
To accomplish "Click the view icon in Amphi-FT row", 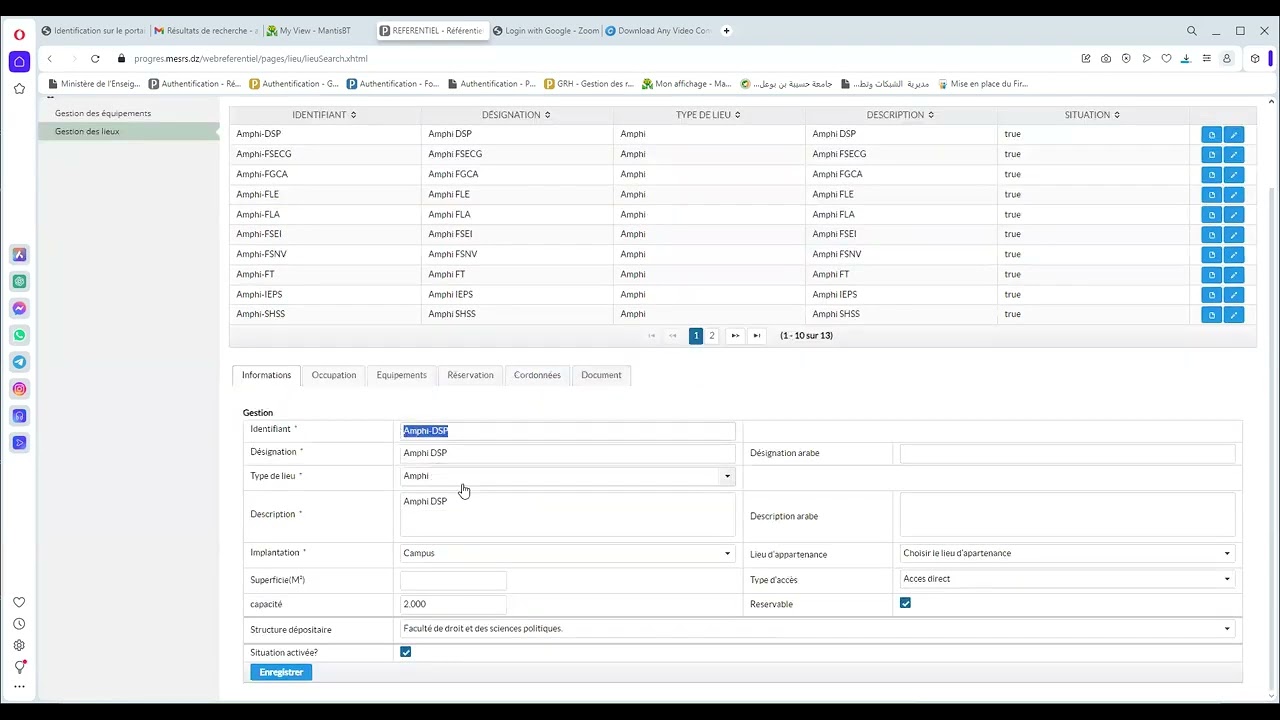I will tap(1212, 275).
